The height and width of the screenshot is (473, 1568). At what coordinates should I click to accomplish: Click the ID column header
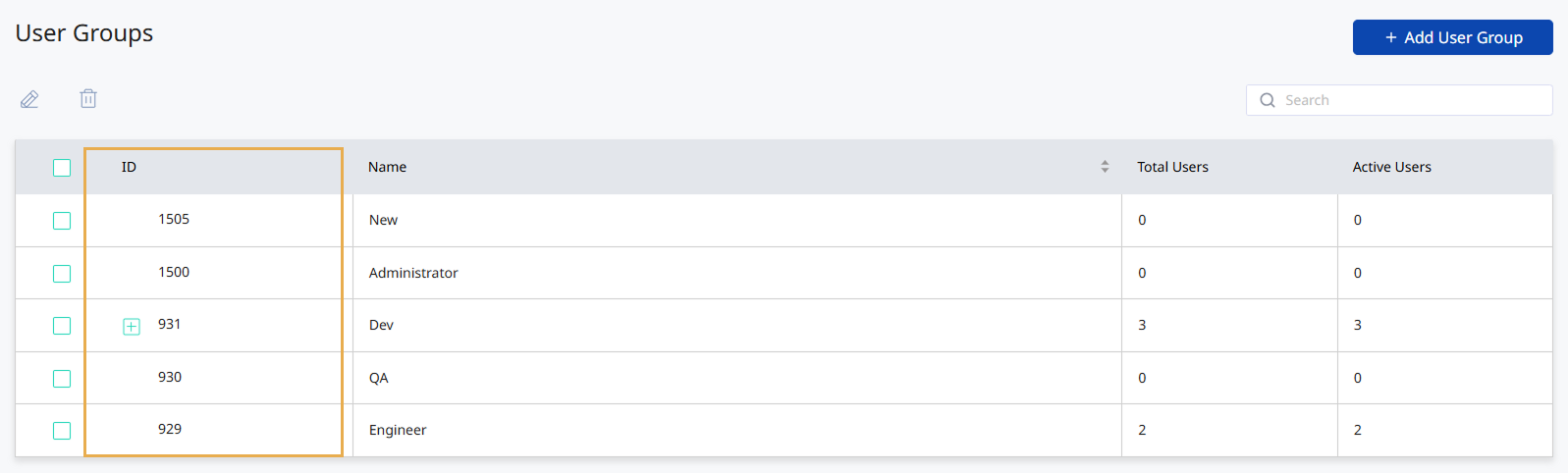129,167
